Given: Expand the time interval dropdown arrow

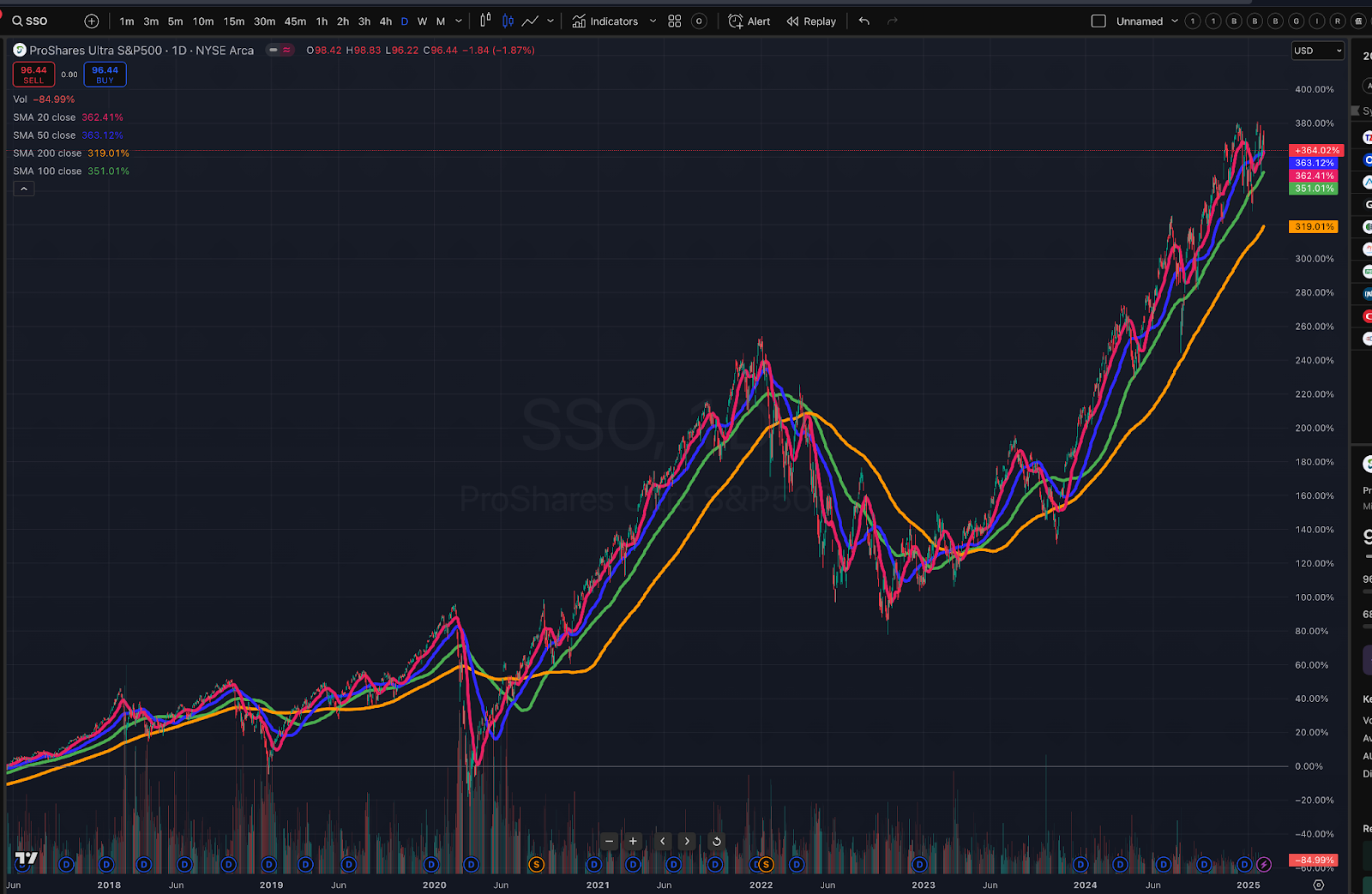Looking at the screenshot, I should [459, 21].
